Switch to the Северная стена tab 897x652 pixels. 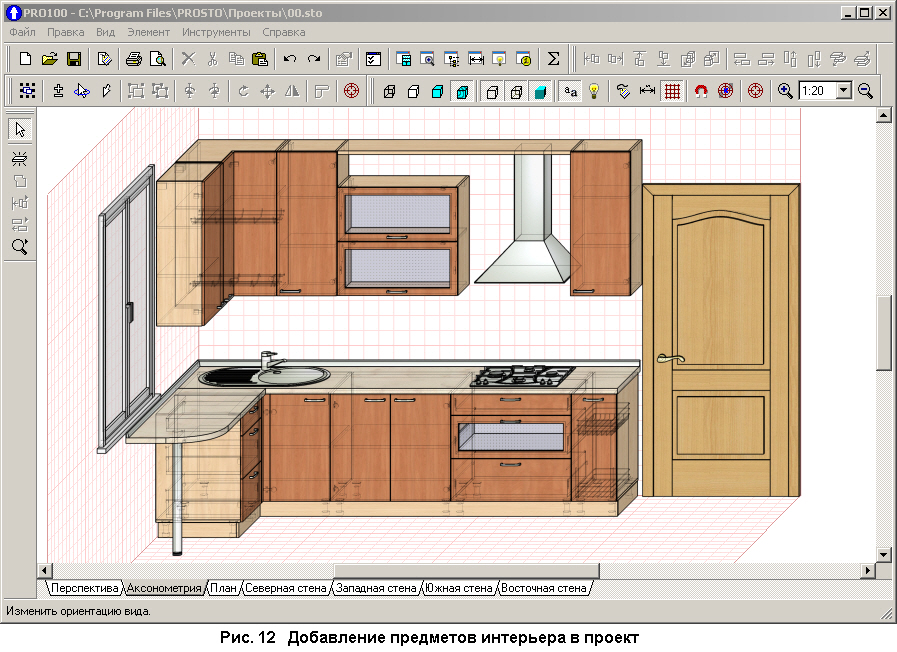(286, 588)
